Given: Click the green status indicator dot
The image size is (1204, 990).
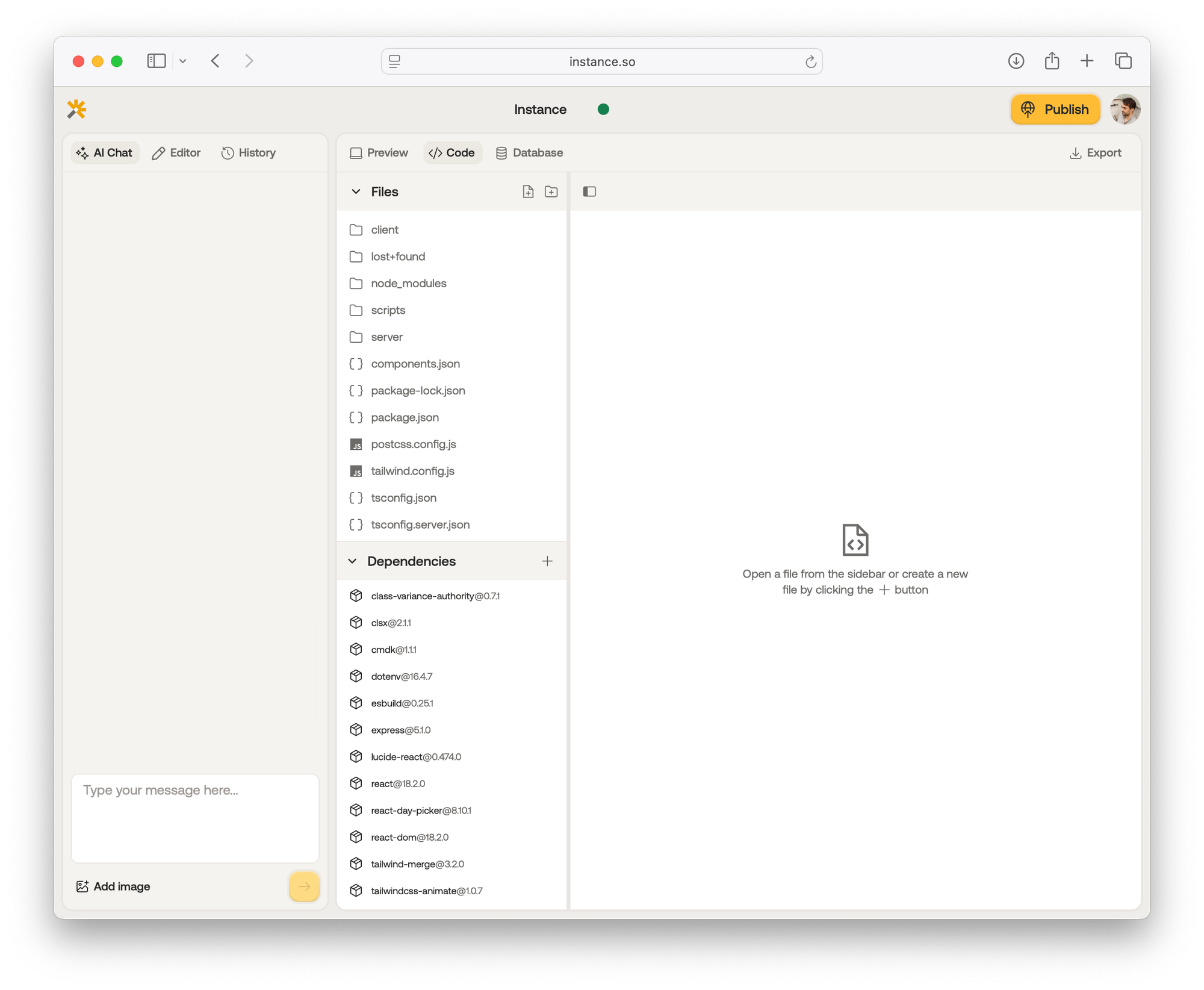Looking at the screenshot, I should (x=603, y=109).
